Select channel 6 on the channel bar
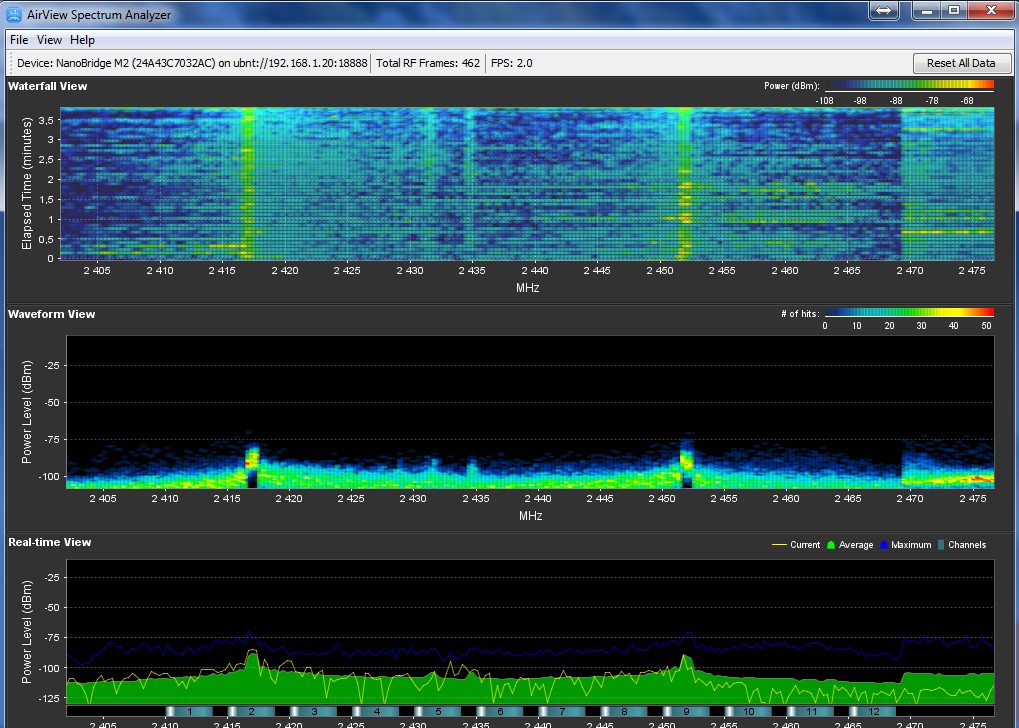Image resolution: width=1019 pixels, height=728 pixels. point(501,711)
